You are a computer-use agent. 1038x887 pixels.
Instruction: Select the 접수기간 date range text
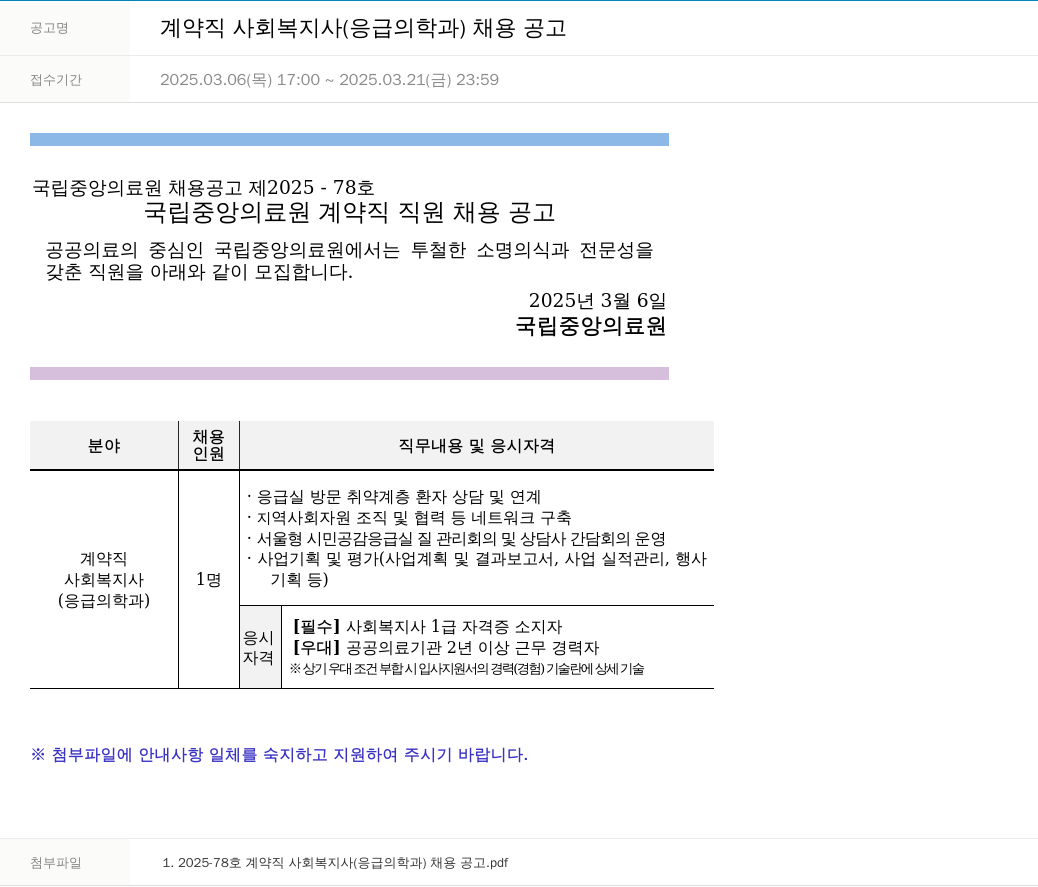(329, 79)
